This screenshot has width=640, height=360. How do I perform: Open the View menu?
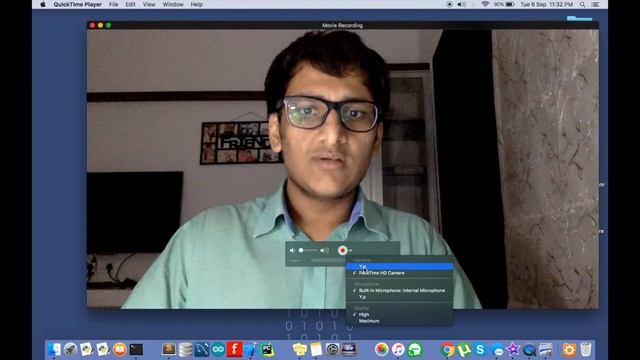(x=149, y=4)
